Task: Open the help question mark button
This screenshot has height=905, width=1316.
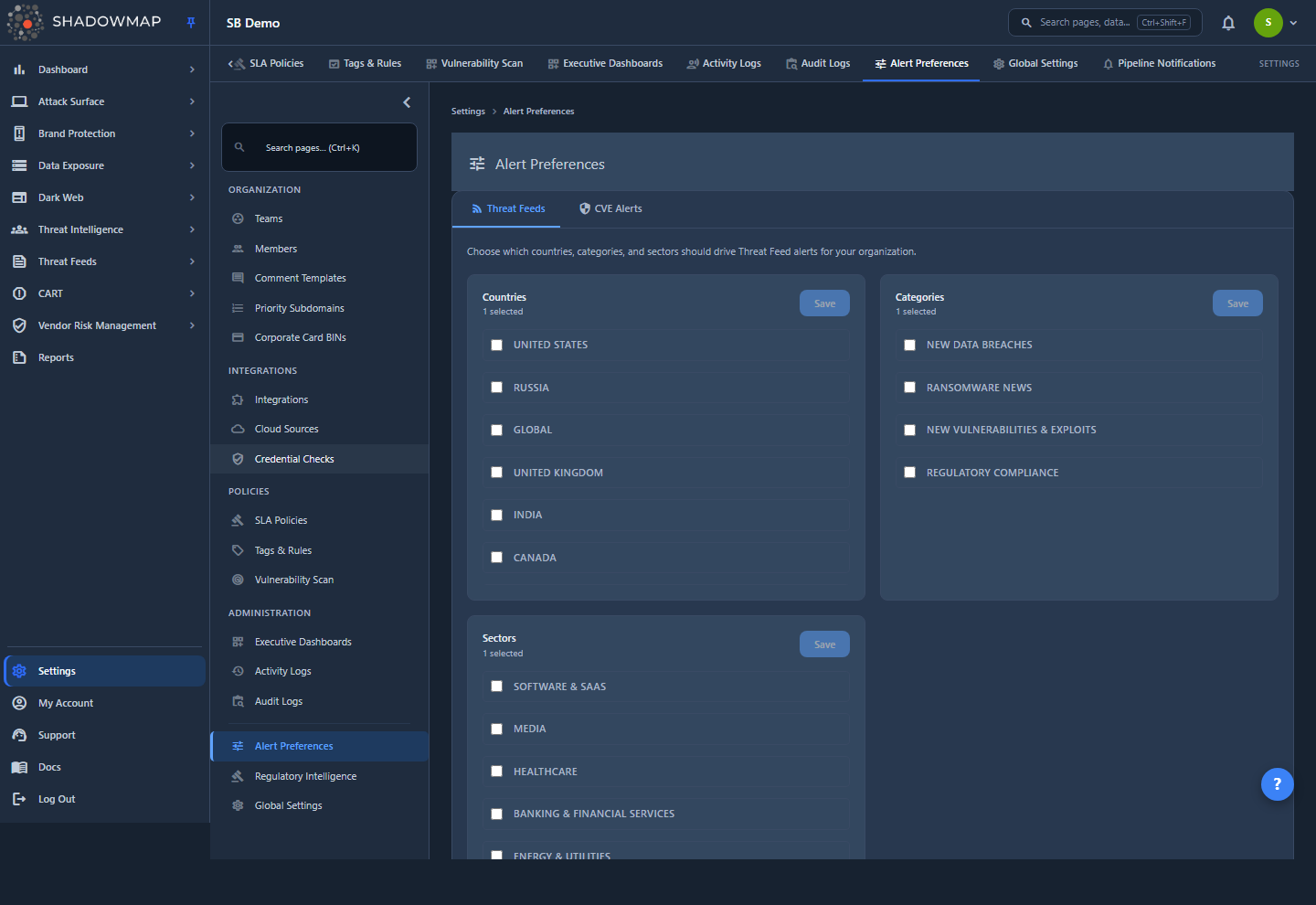Action: tap(1277, 784)
